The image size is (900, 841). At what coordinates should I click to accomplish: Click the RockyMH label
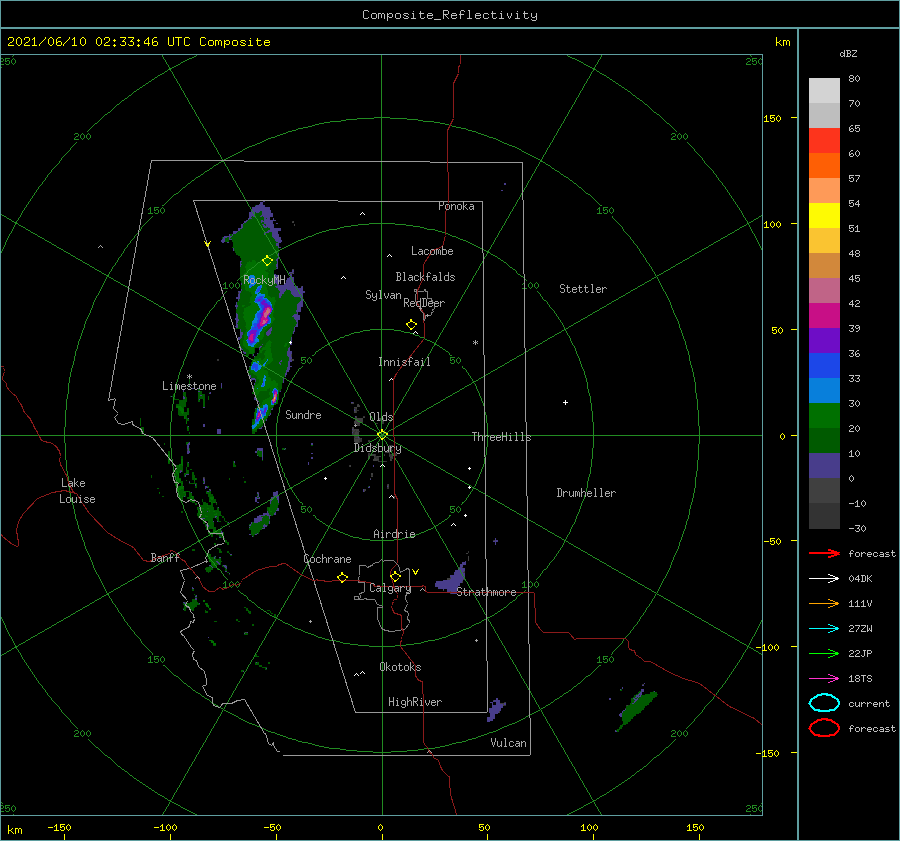264,280
